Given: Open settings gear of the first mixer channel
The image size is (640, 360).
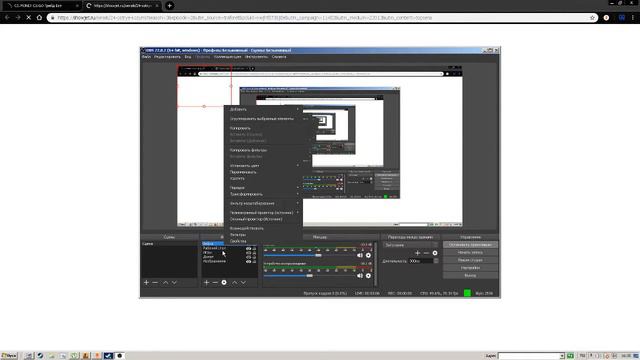Looking at the screenshot, I should click(368, 256).
